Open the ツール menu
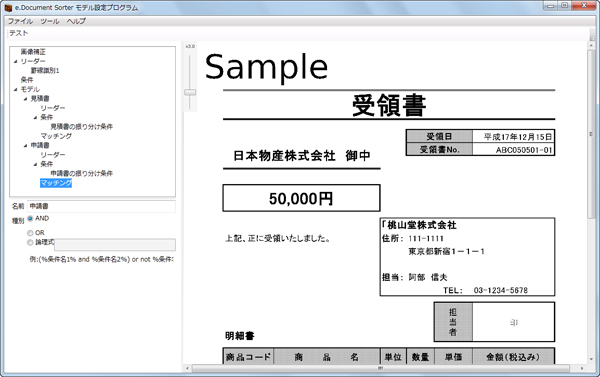This screenshot has width=600, height=377. [50, 21]
